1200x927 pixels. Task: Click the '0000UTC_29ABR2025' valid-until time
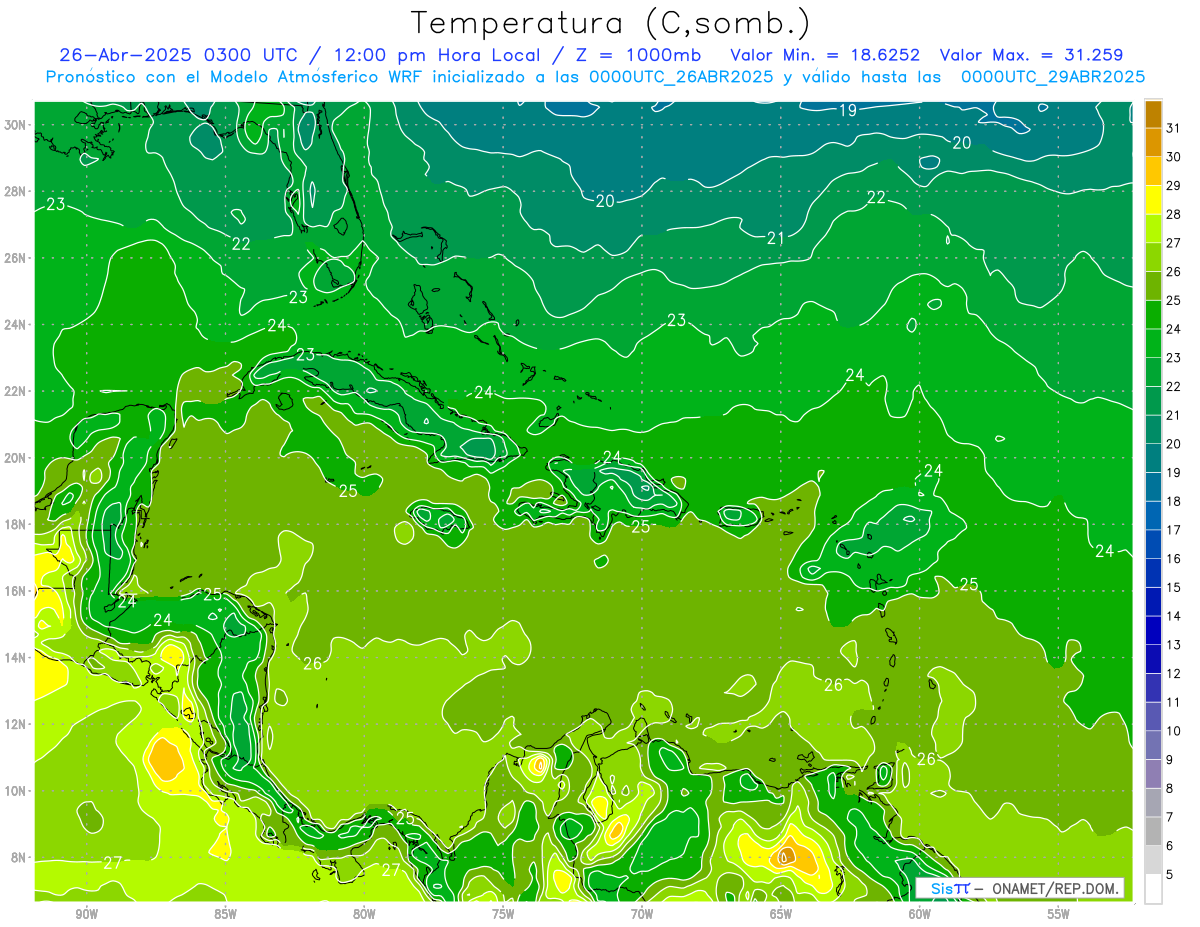click(x=1052, y=77)
